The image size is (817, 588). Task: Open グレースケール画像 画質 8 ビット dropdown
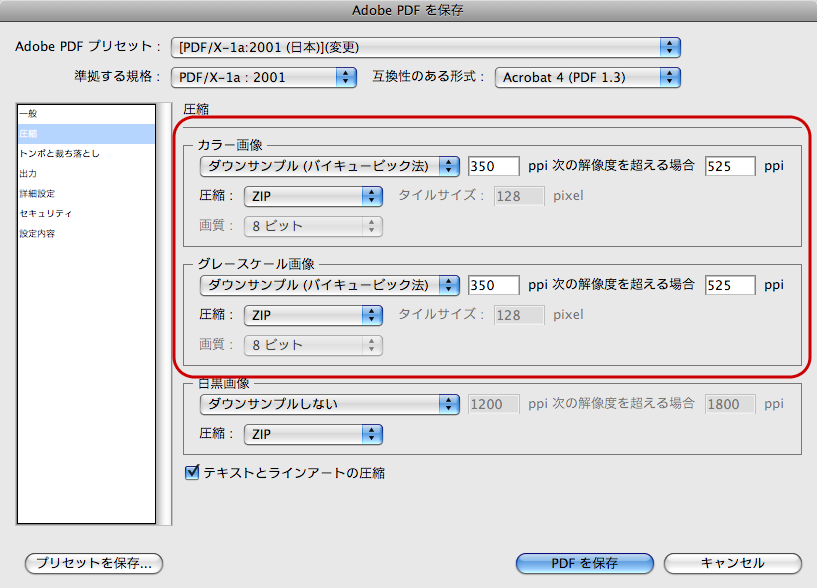coord(313,345)
